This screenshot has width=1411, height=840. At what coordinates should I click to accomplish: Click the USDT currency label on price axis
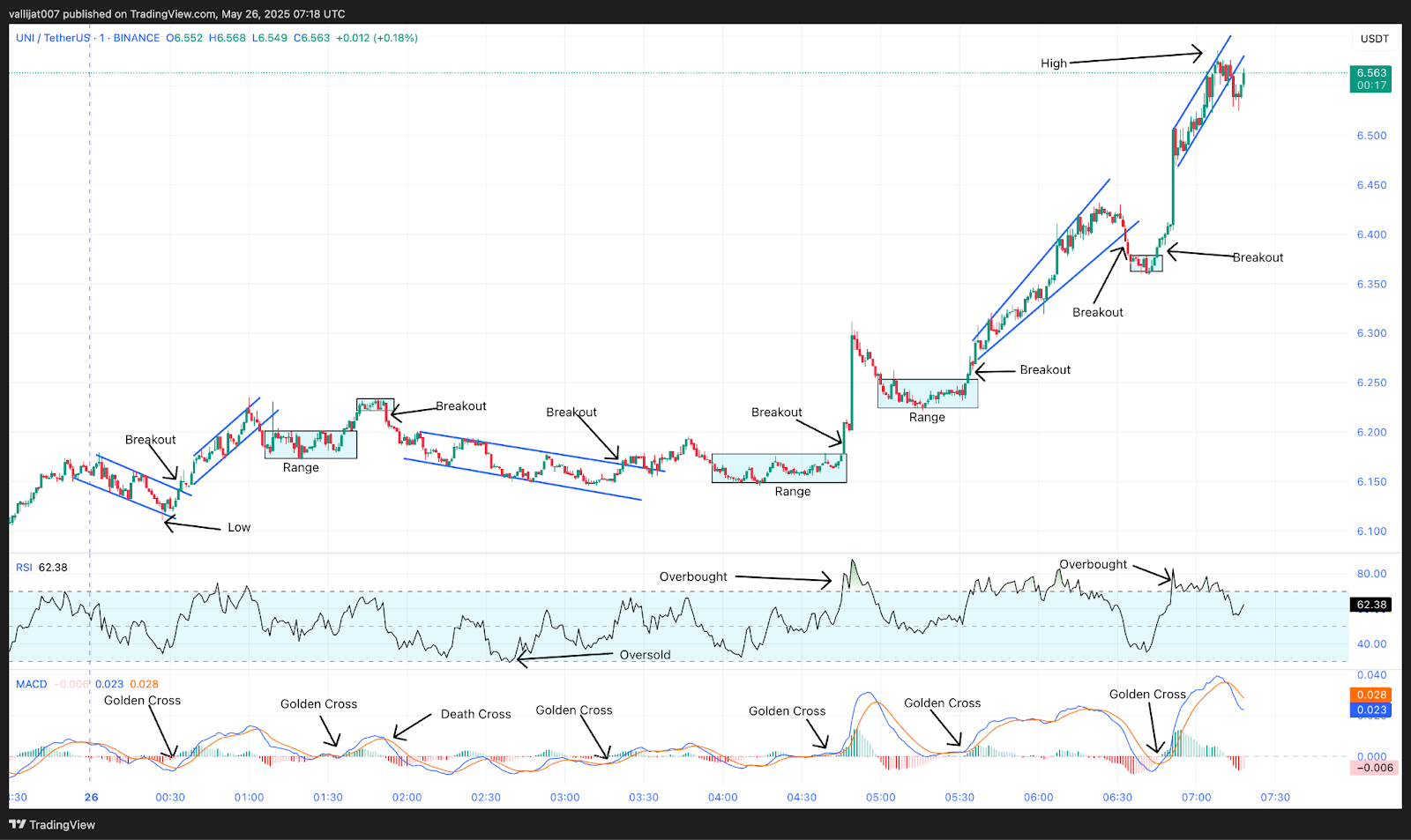point(1374,39)
